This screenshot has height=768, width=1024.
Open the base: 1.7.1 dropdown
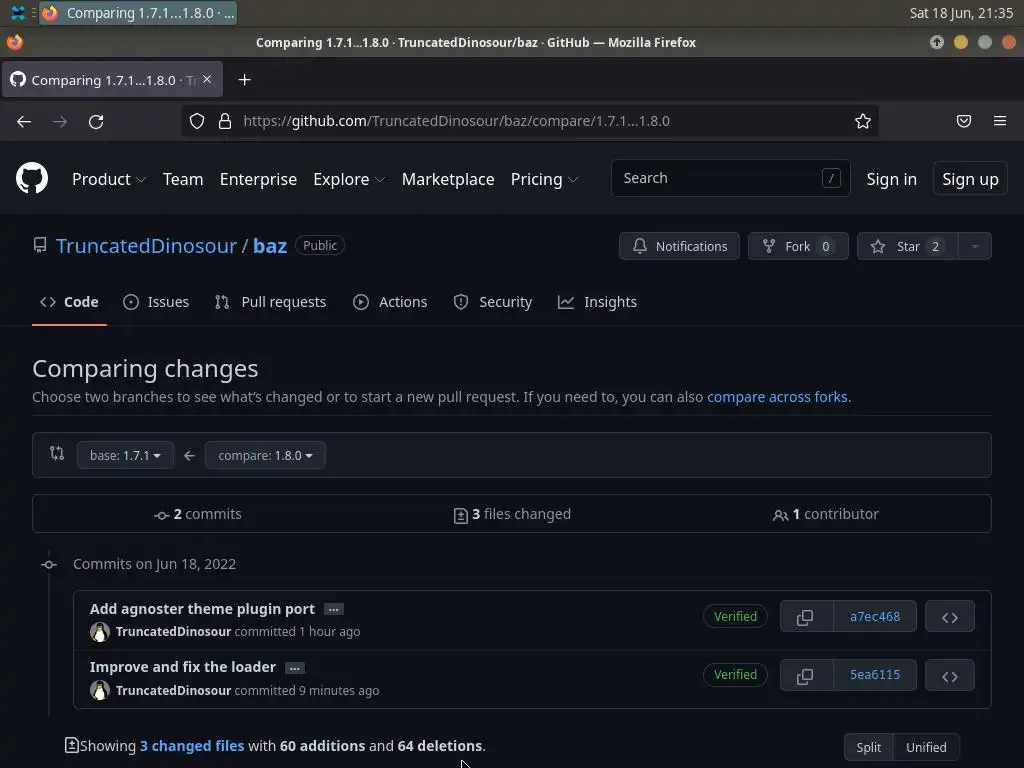click(x=125, y=455)
